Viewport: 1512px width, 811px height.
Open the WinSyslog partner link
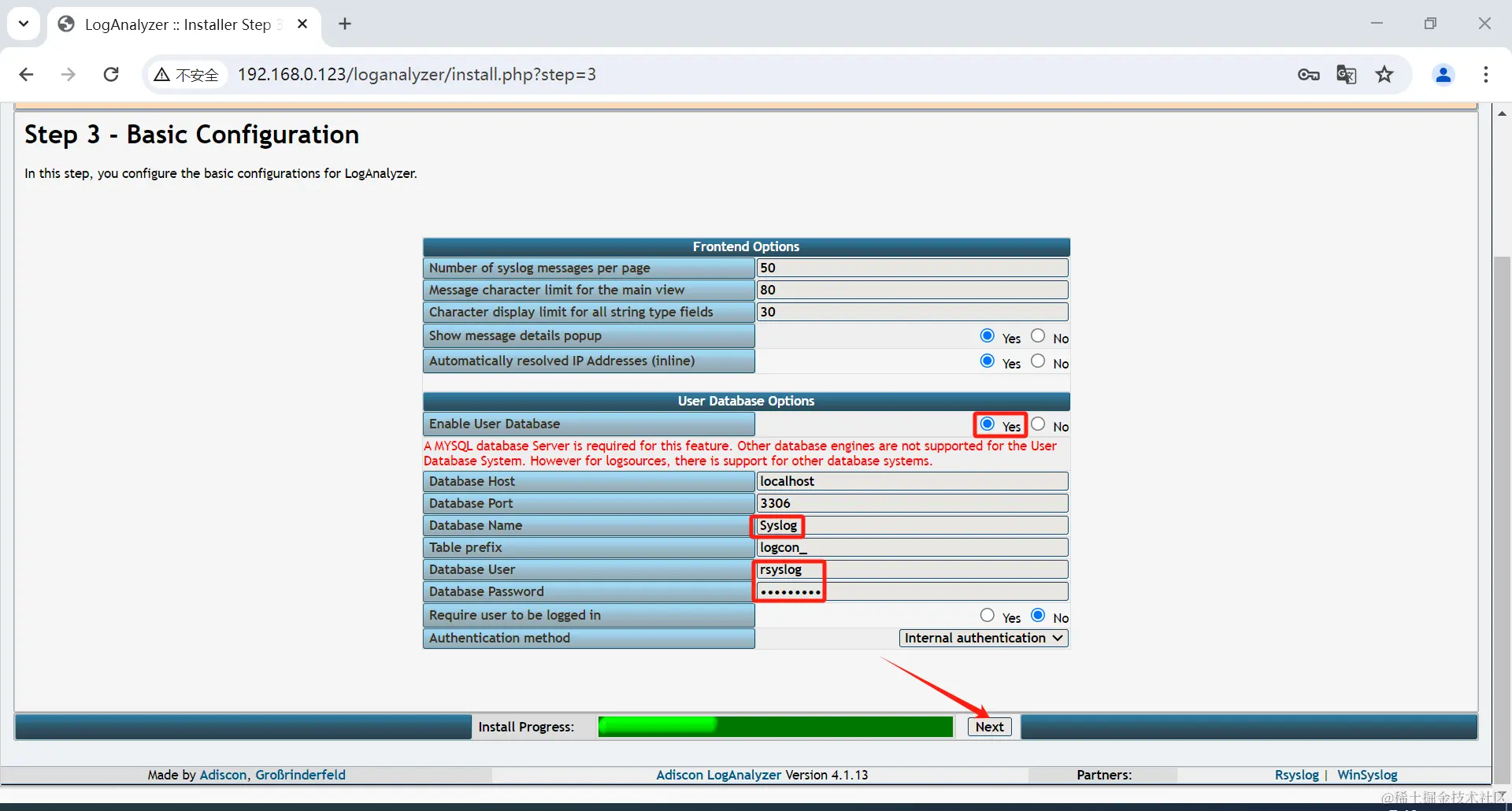1367,775
